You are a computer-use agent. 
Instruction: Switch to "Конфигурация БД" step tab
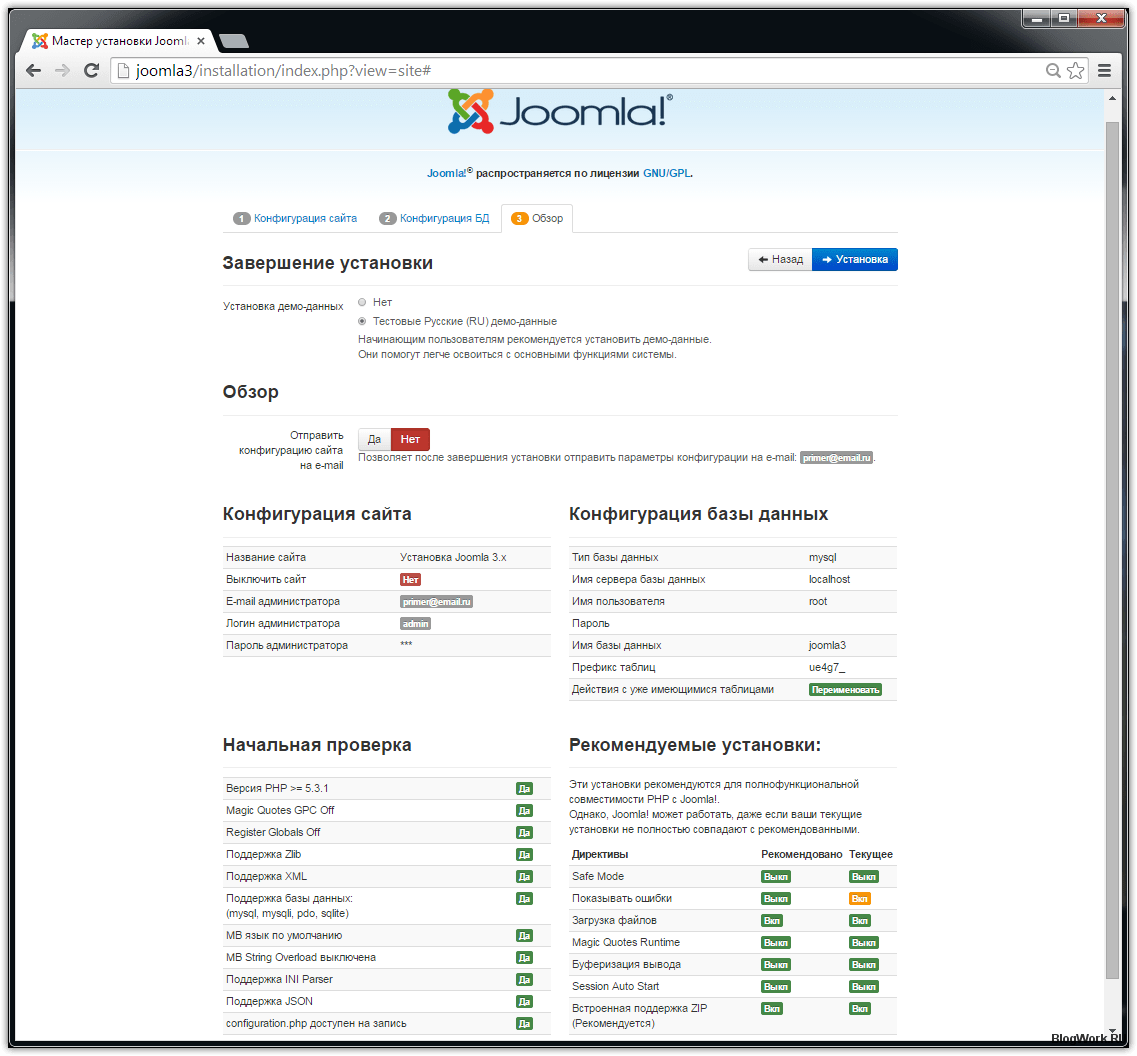(x=435, y=219)
